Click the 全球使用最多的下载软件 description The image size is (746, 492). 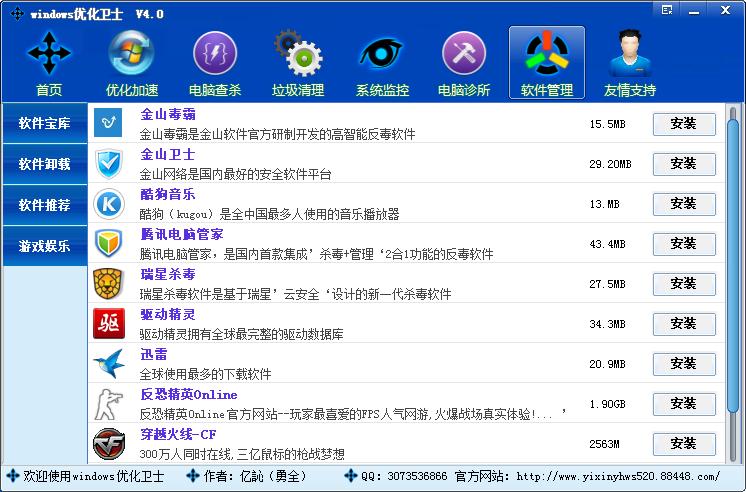(206, 374)
